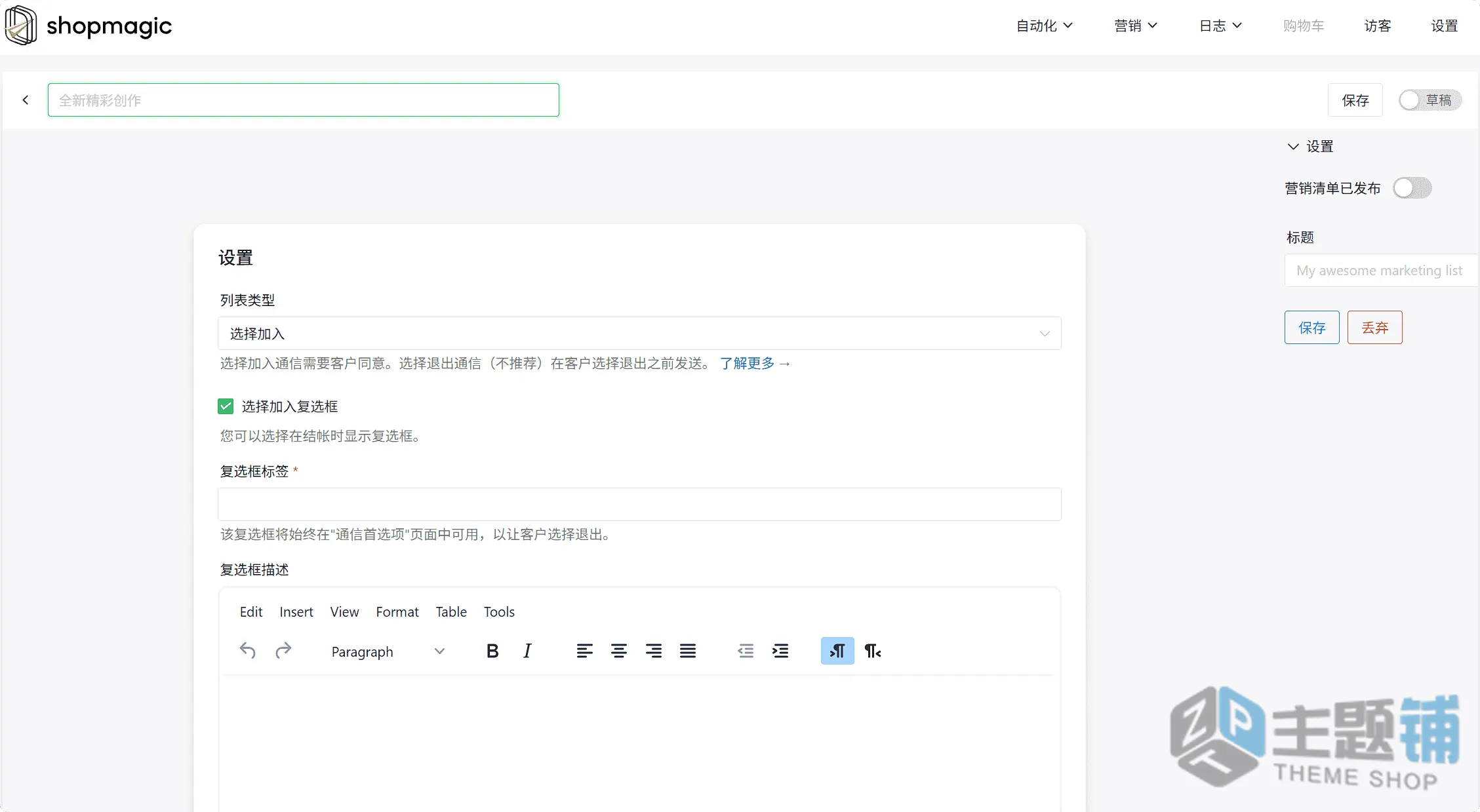Open the Insert menu in the editor

click(296, 611)
